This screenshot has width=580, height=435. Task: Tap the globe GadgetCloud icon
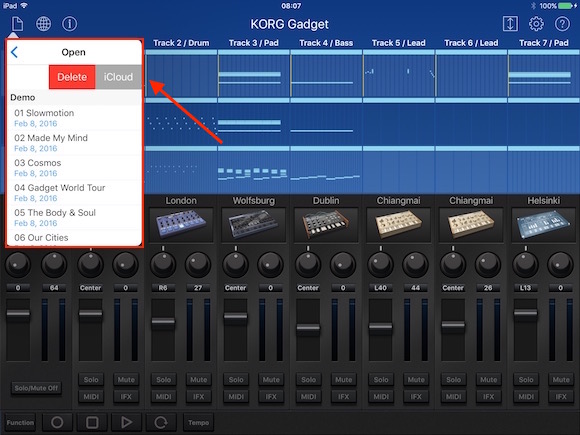pyautogui.click(x=43, y=24)
